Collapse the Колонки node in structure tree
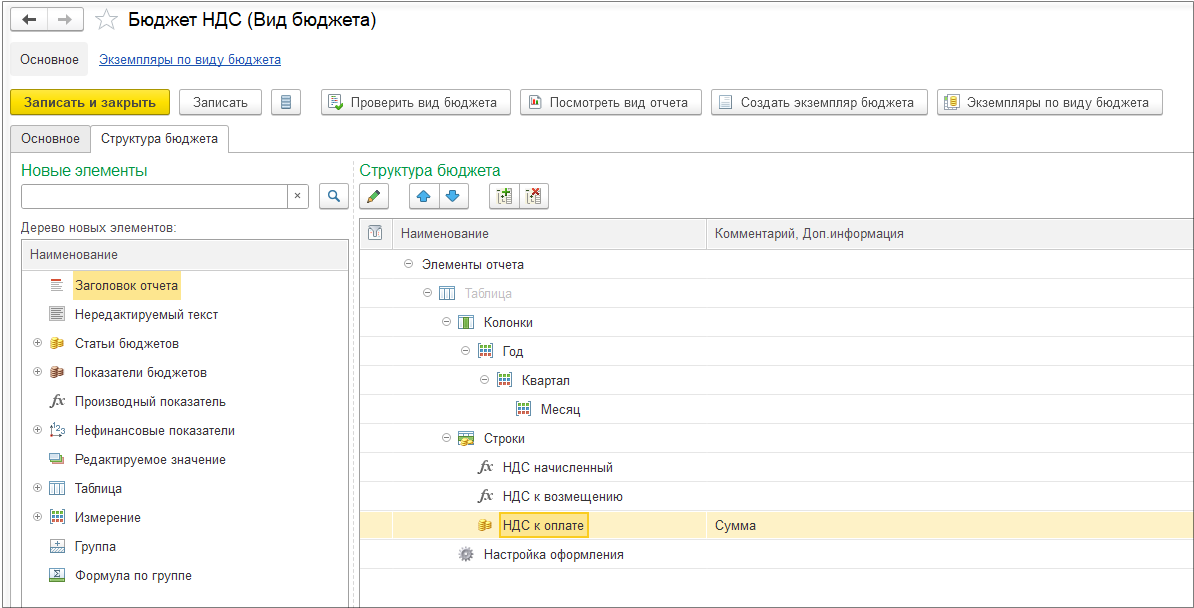1194x608 pixels. pos(446,322)
